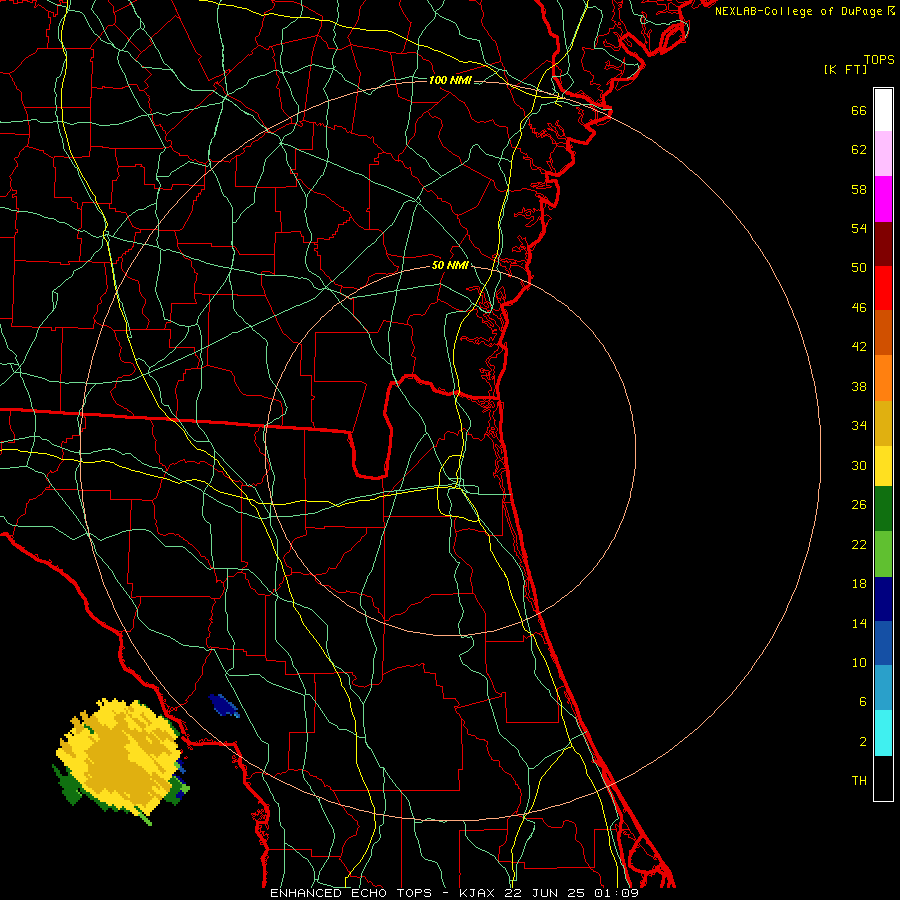Click the 30 legend value label

tap(859, 465)
